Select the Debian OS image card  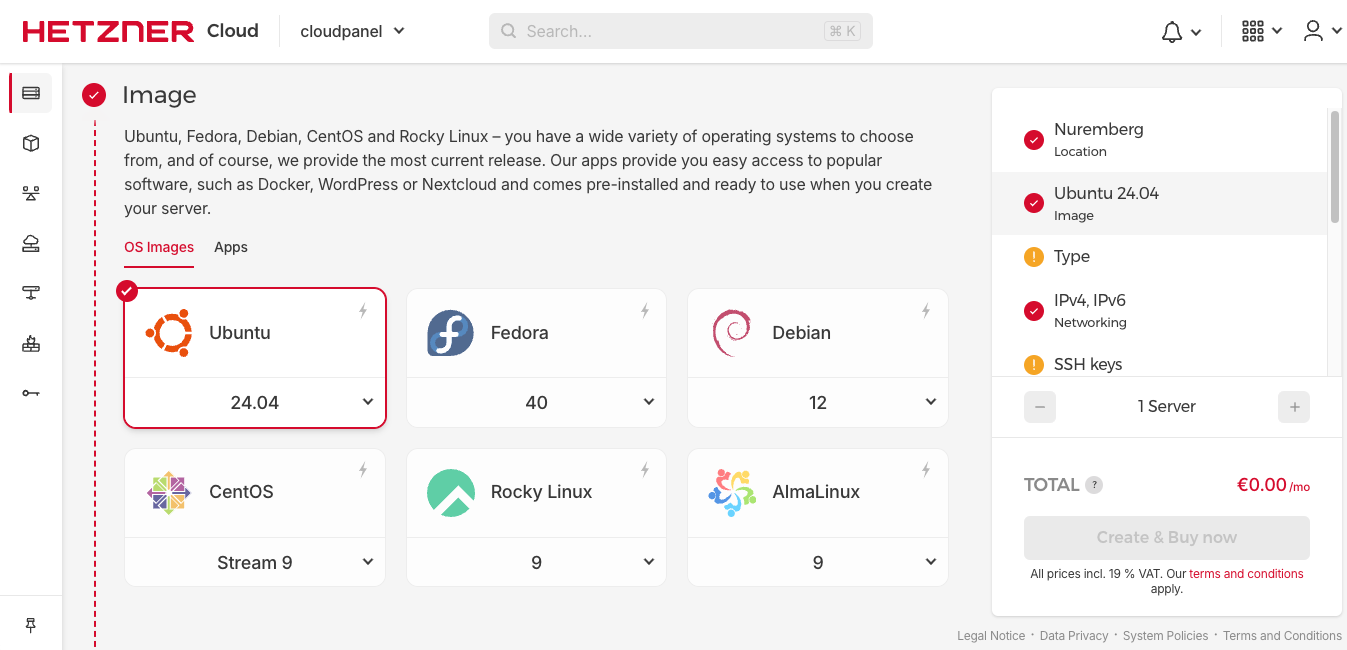pos(817,333)
